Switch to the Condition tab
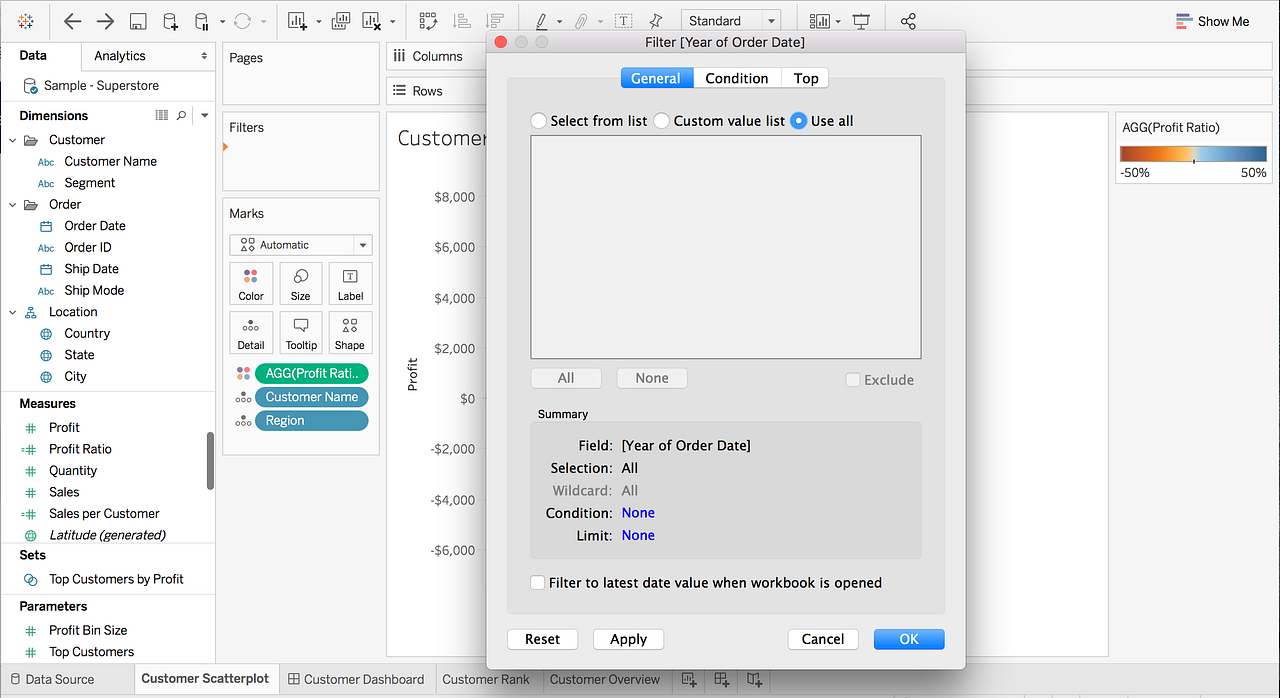Image resolution: width=1280 pixels, height=698 pixels. click(x=737, y=78)
